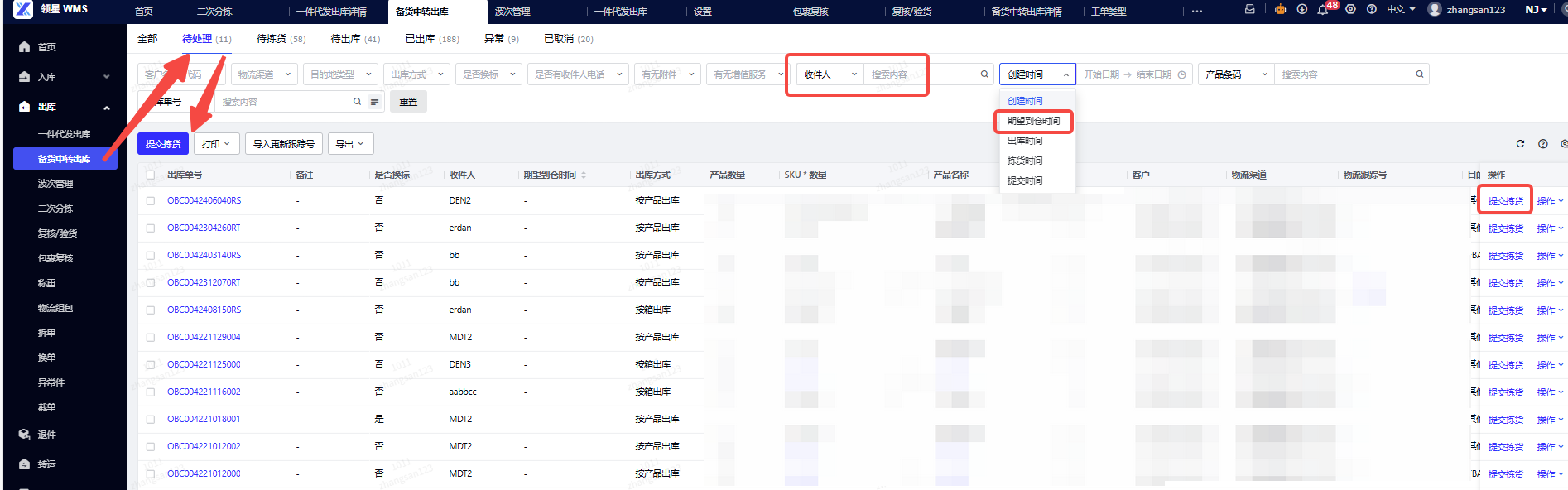The image size is (1568, 490).
Task: Open the notification bell with 48 badge
Action: pos(1323,10)
